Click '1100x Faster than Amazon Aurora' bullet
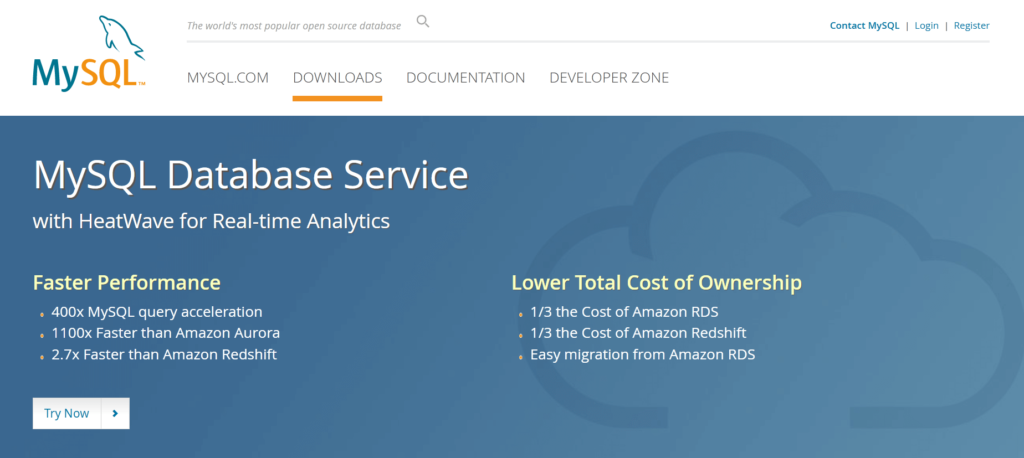Screen dimensions: 1024x458 click(165, 333)
